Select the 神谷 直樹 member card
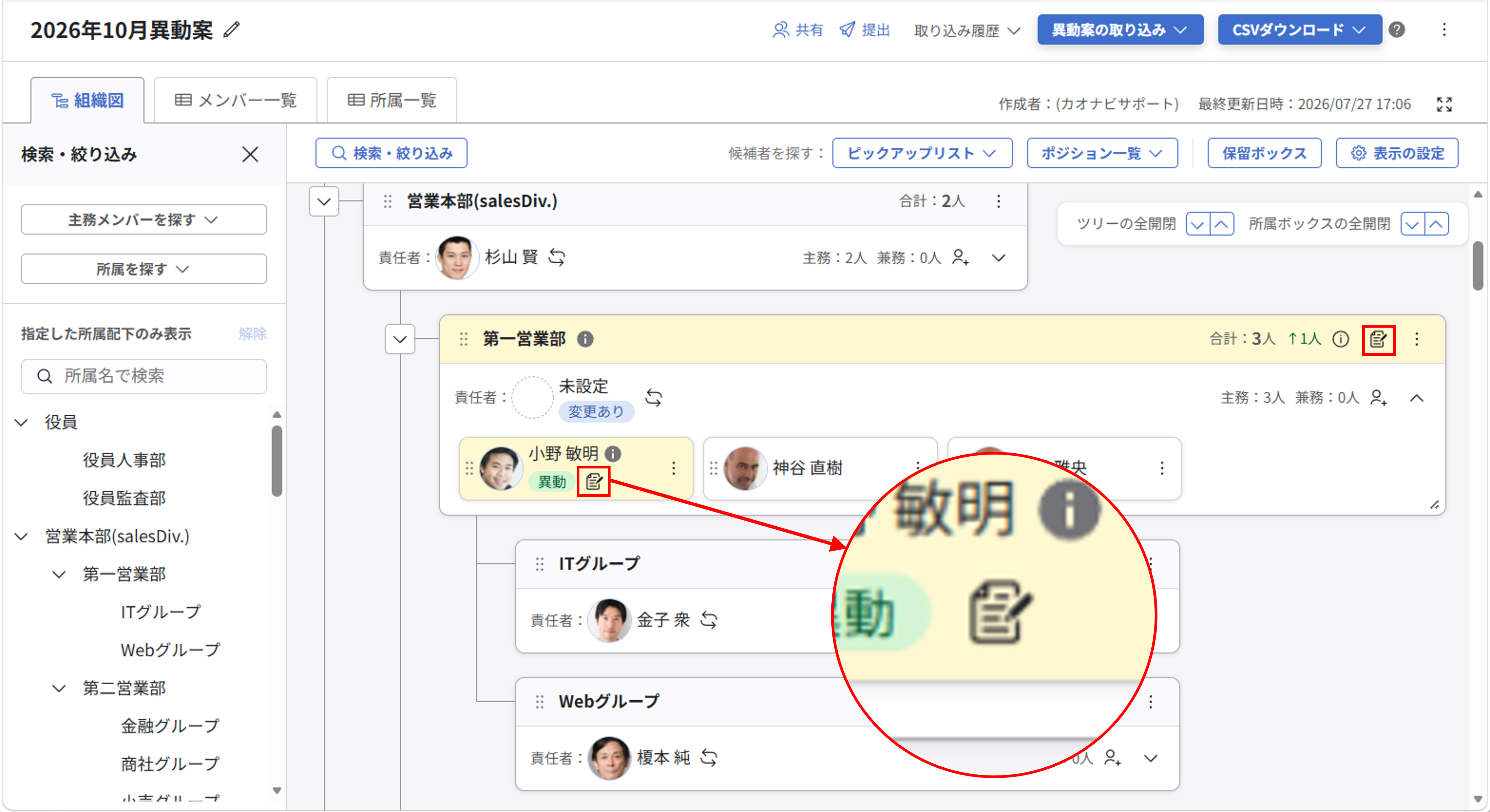Viewport: 1490px width, 812px height. [x=819, y=468]
